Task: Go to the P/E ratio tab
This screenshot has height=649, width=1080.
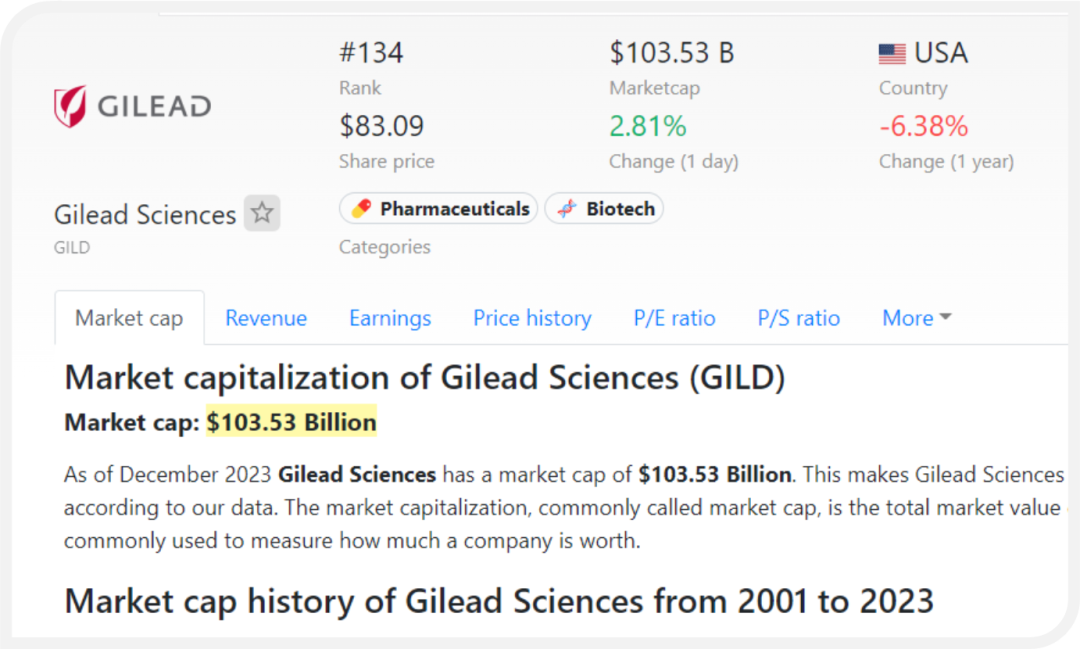Action: click(675, 318)
